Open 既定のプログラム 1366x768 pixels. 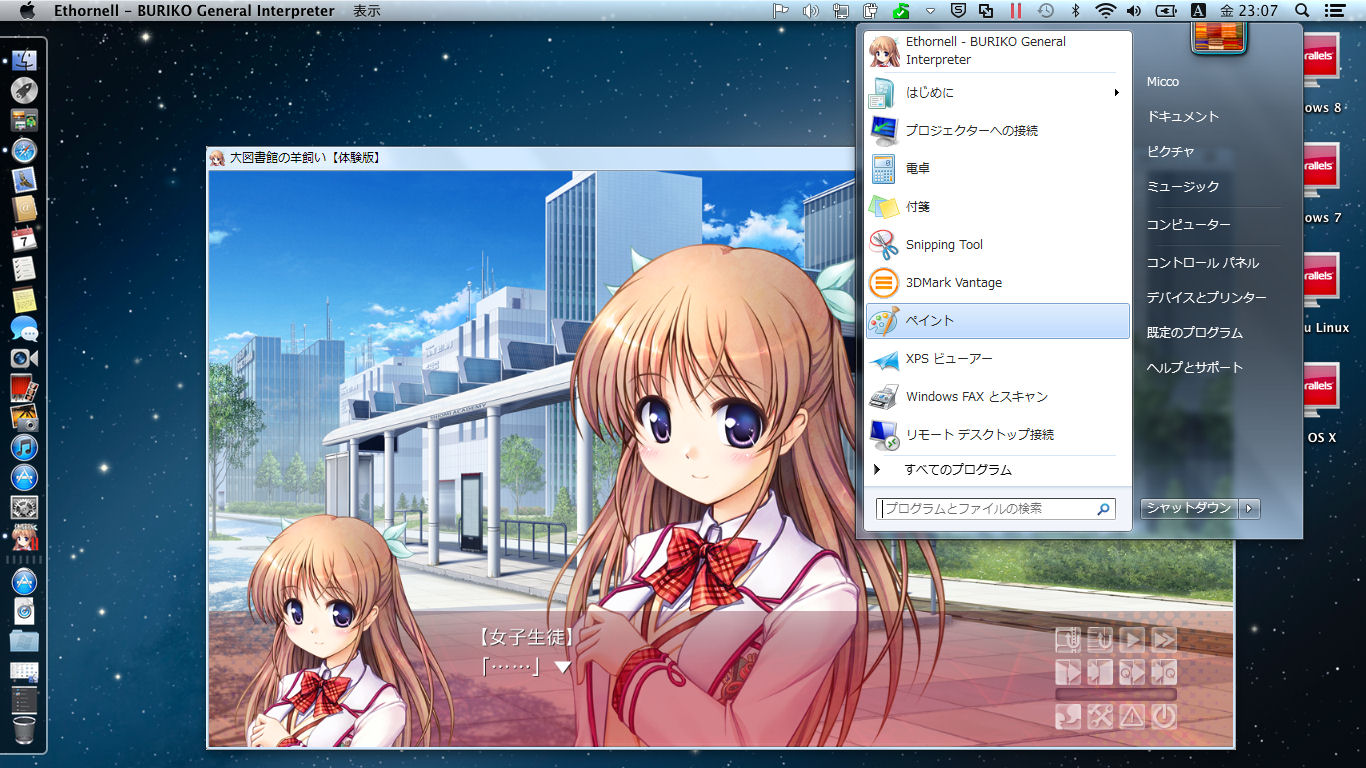coord(1195,333)
